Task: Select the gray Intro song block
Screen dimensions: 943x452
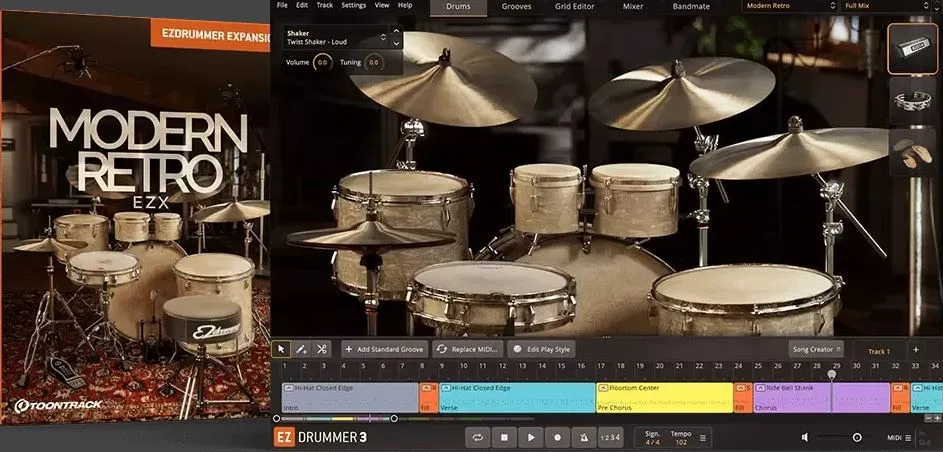Action: [x=350, y=398]
